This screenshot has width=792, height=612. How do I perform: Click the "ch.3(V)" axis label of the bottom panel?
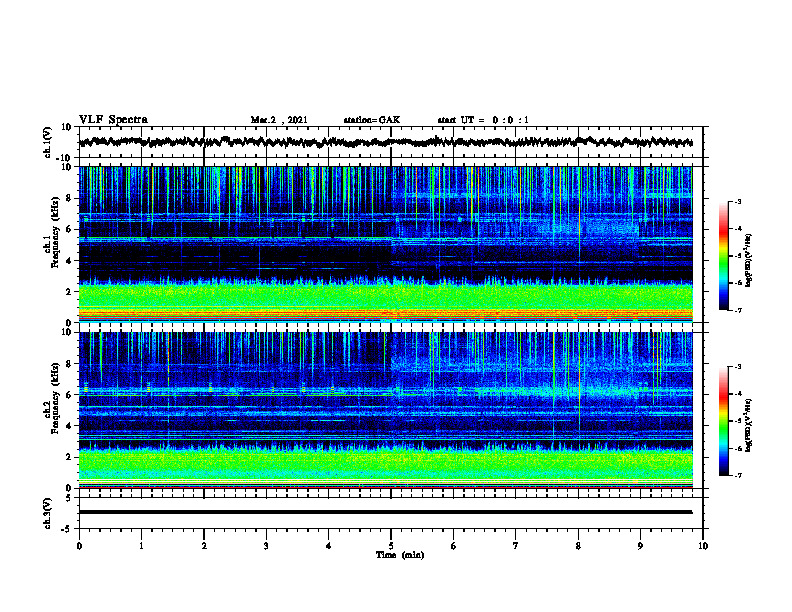click(48, 513)
